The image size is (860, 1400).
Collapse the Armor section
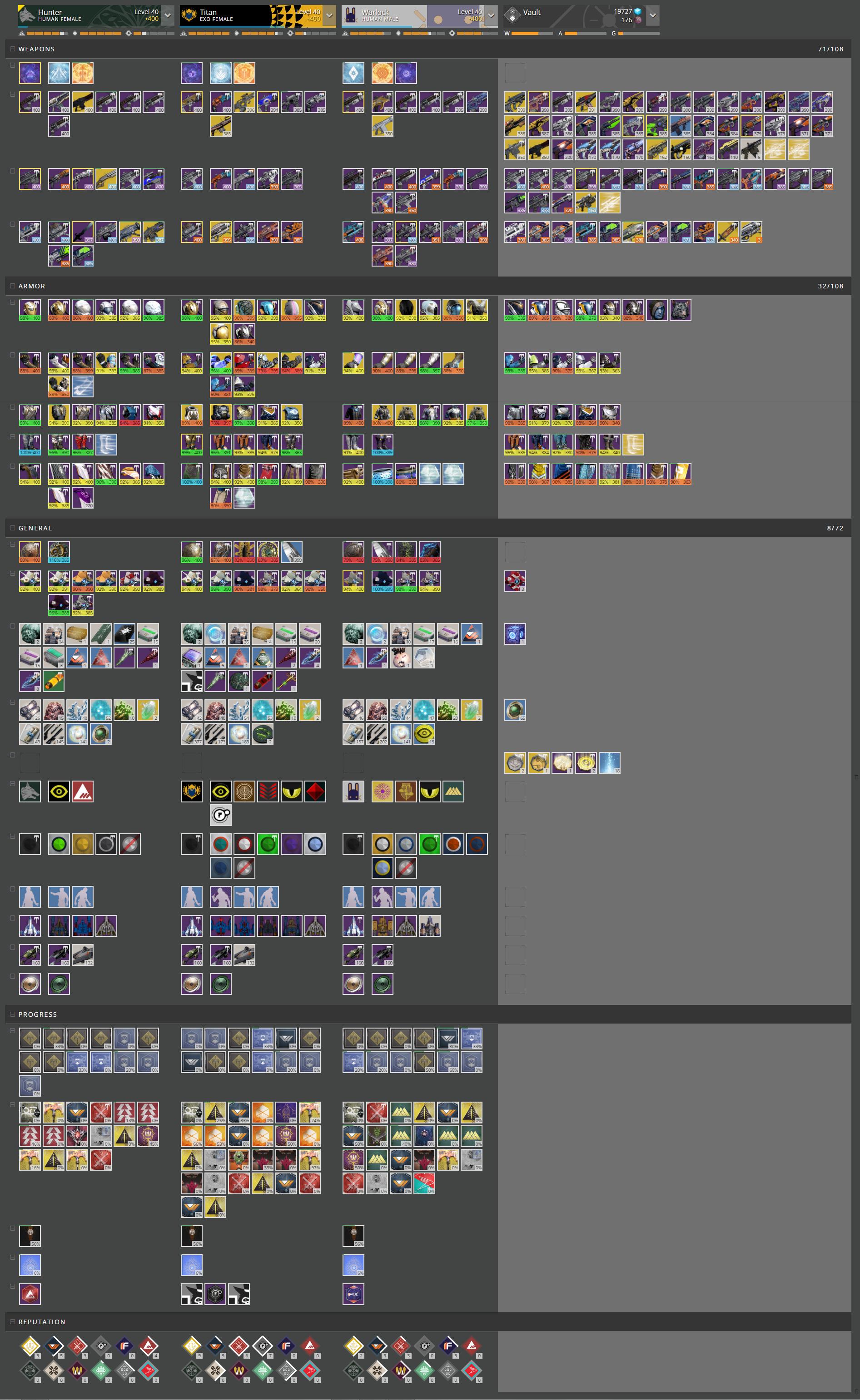[13, 286]
